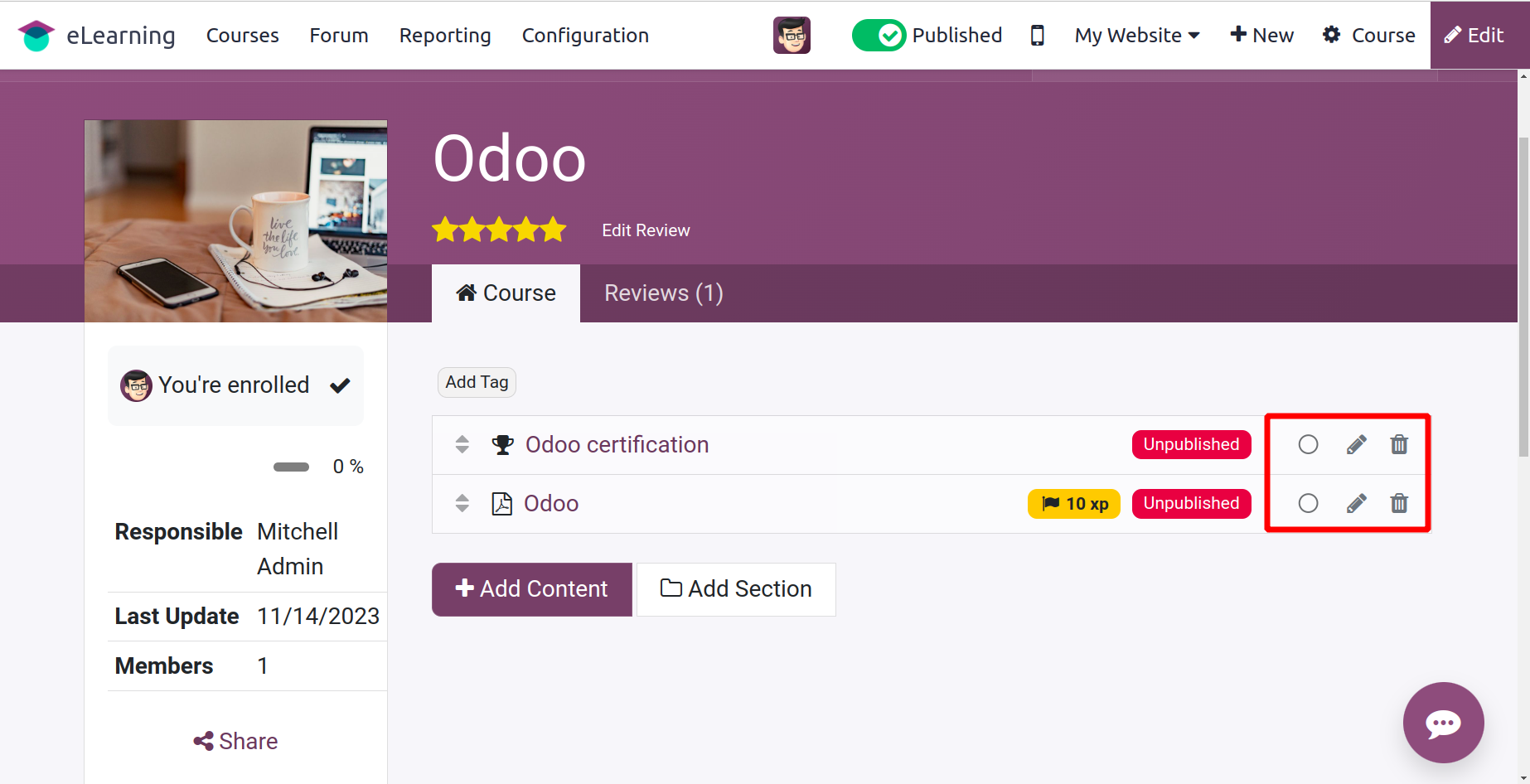The height and width of the screenshot is (784, 1530).
Task: Expand the My Website dropdown
Action: [1136, 35]
